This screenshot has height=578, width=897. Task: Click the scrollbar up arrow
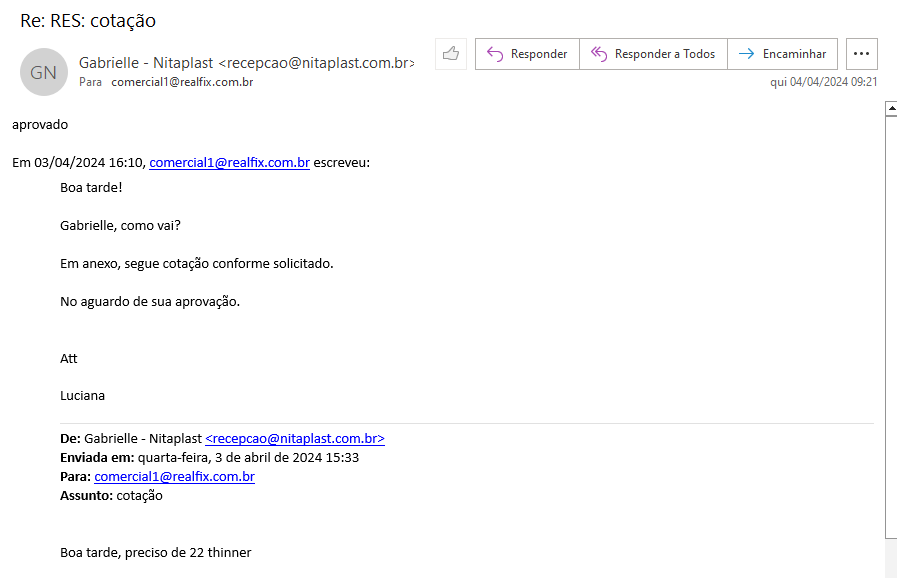click(890, 109)
